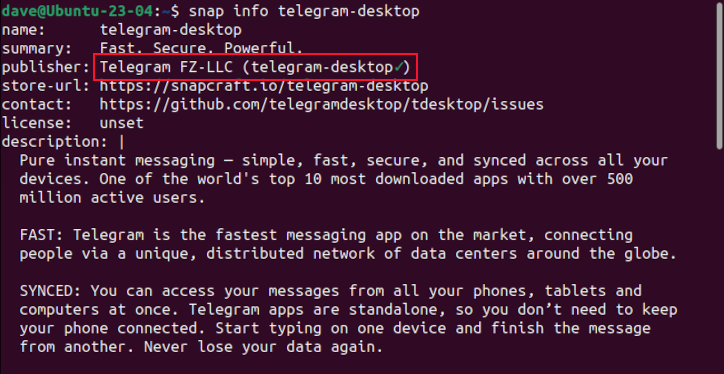
Task: Click the 'snap info telegram-desktop' command text
Action: coord(304,12)
